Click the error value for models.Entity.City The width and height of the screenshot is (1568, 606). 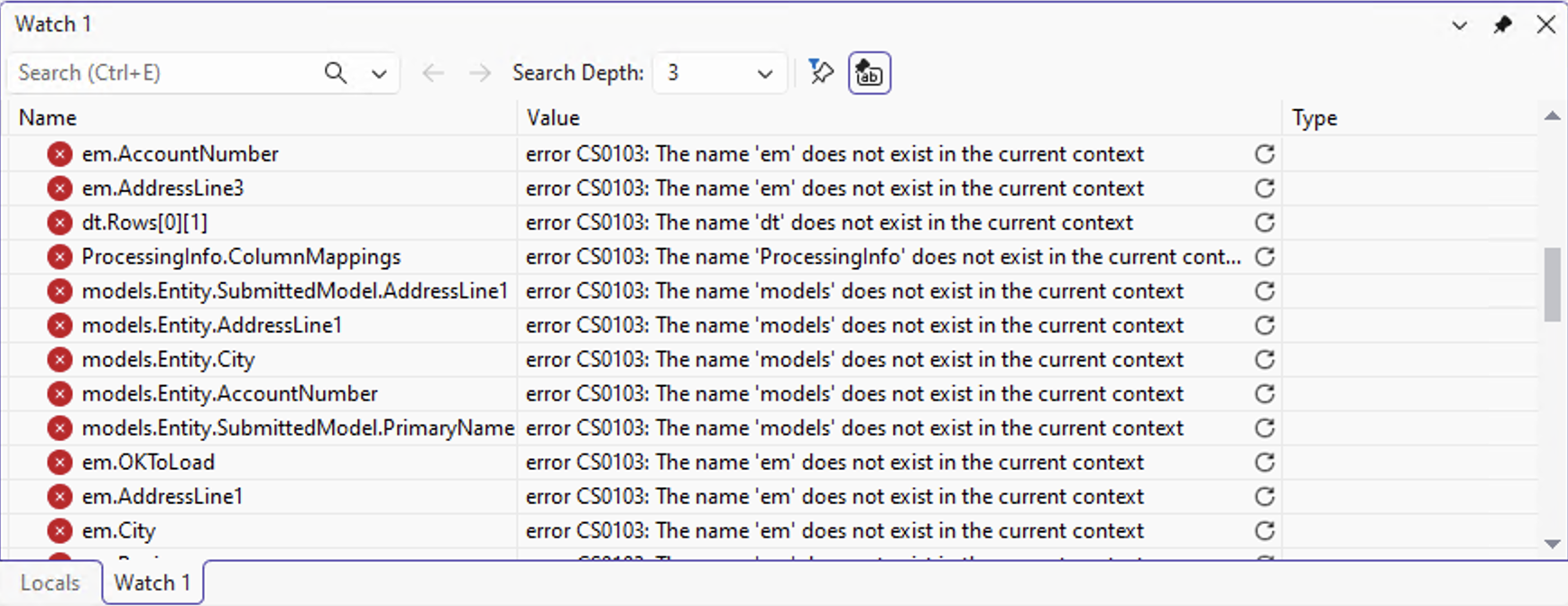tap(854, 360)
